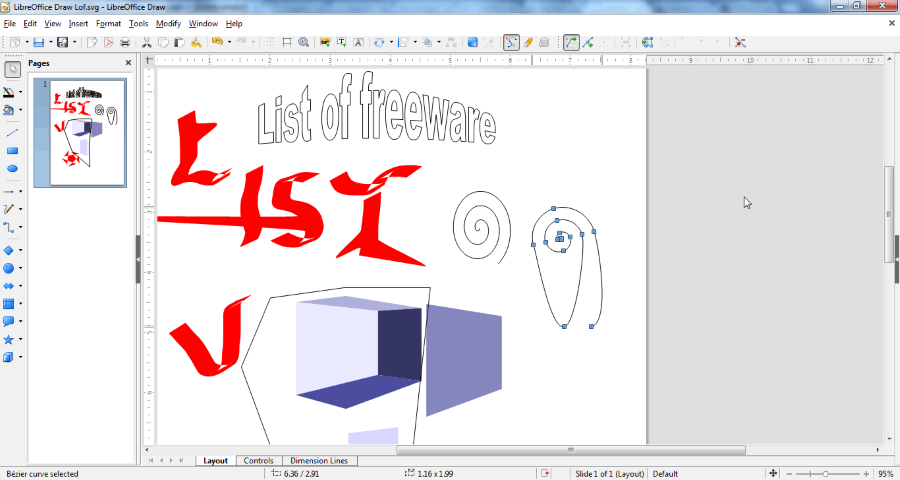The width and height of the screenshot is (900, 480).
Task: Click the zoom slider handle
Action: click(825, 474)
